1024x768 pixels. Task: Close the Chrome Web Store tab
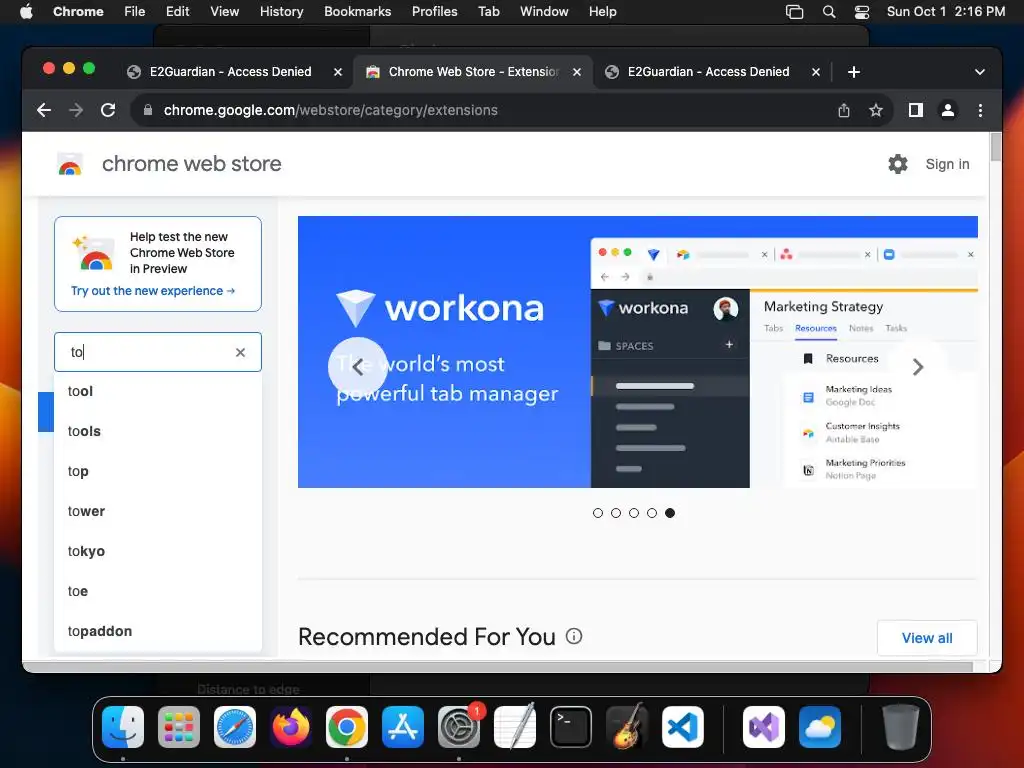pyautogui.click(x=577, y=72)
